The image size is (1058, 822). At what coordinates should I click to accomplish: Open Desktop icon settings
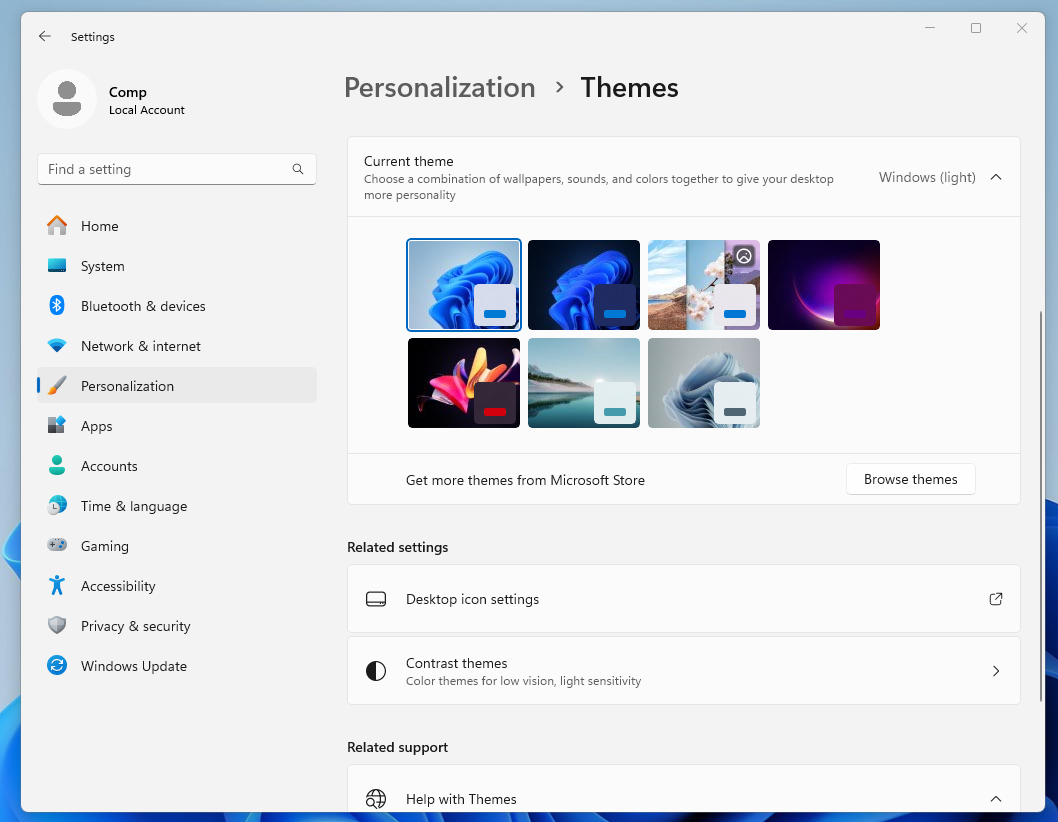(684, 599)
